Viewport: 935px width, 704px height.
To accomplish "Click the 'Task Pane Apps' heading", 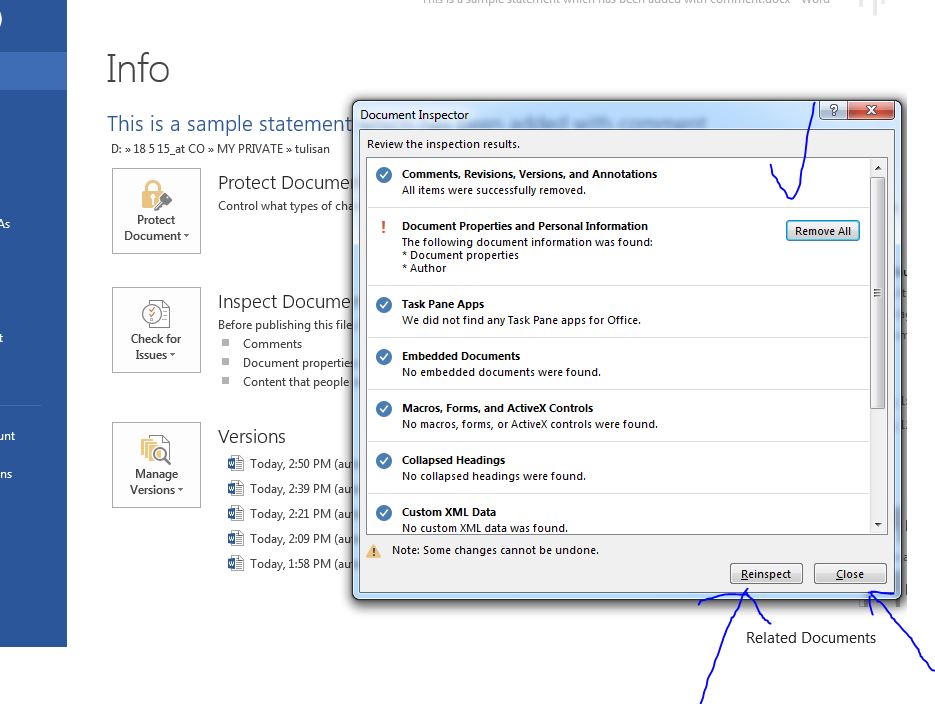I will pos(443,304).
